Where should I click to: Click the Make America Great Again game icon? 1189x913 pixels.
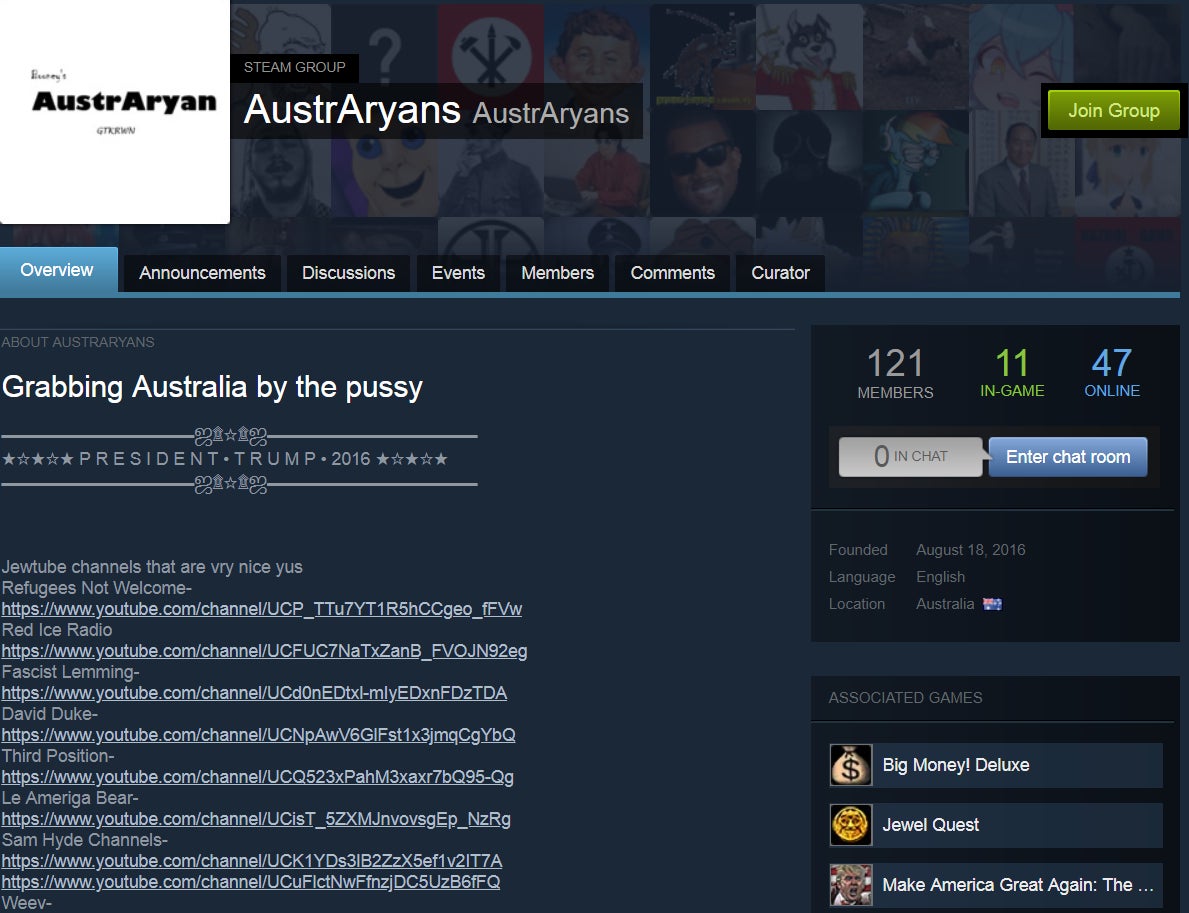tap(851, 885)
